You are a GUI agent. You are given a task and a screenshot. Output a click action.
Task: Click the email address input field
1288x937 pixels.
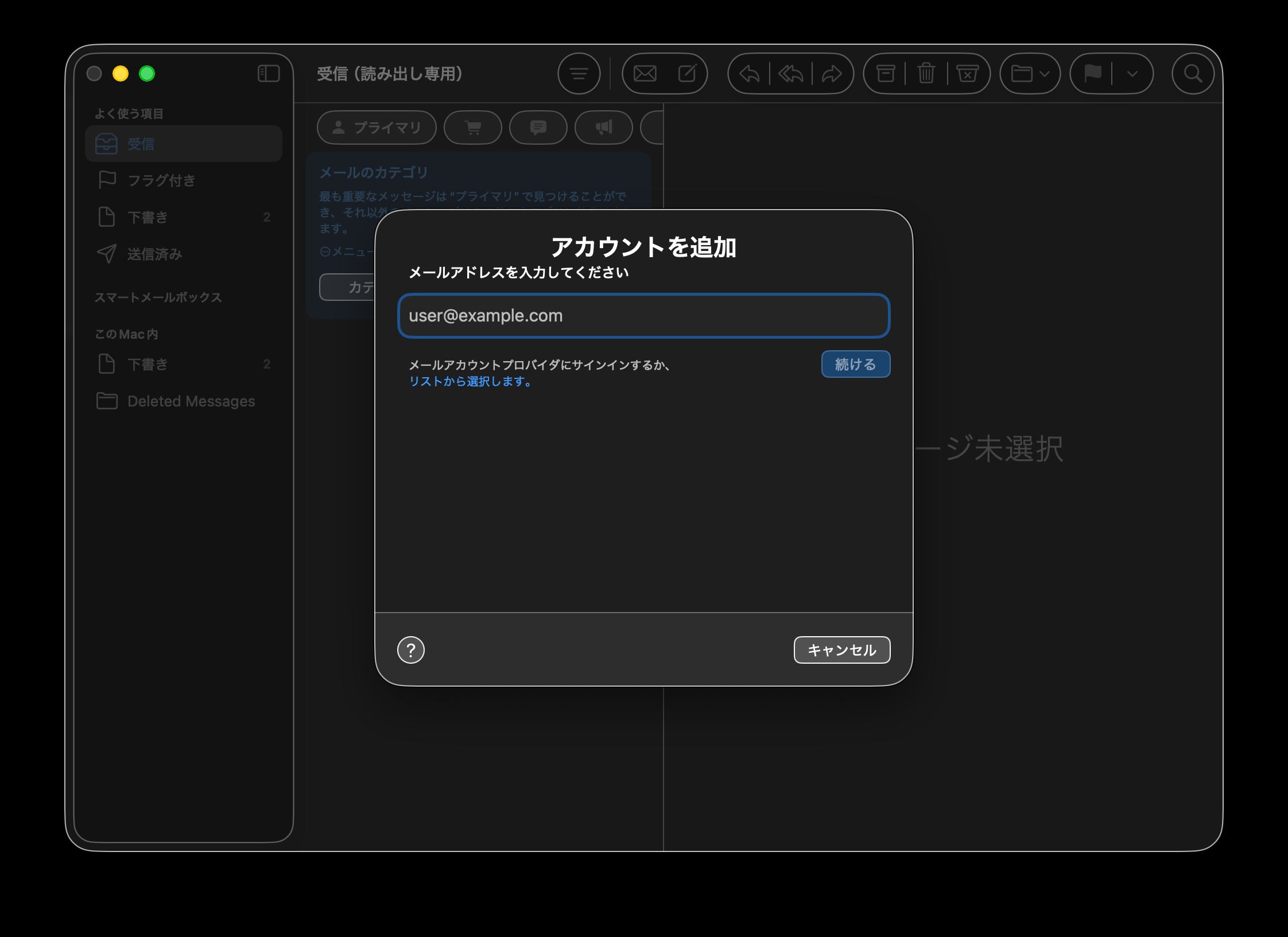tap(643, 316)
